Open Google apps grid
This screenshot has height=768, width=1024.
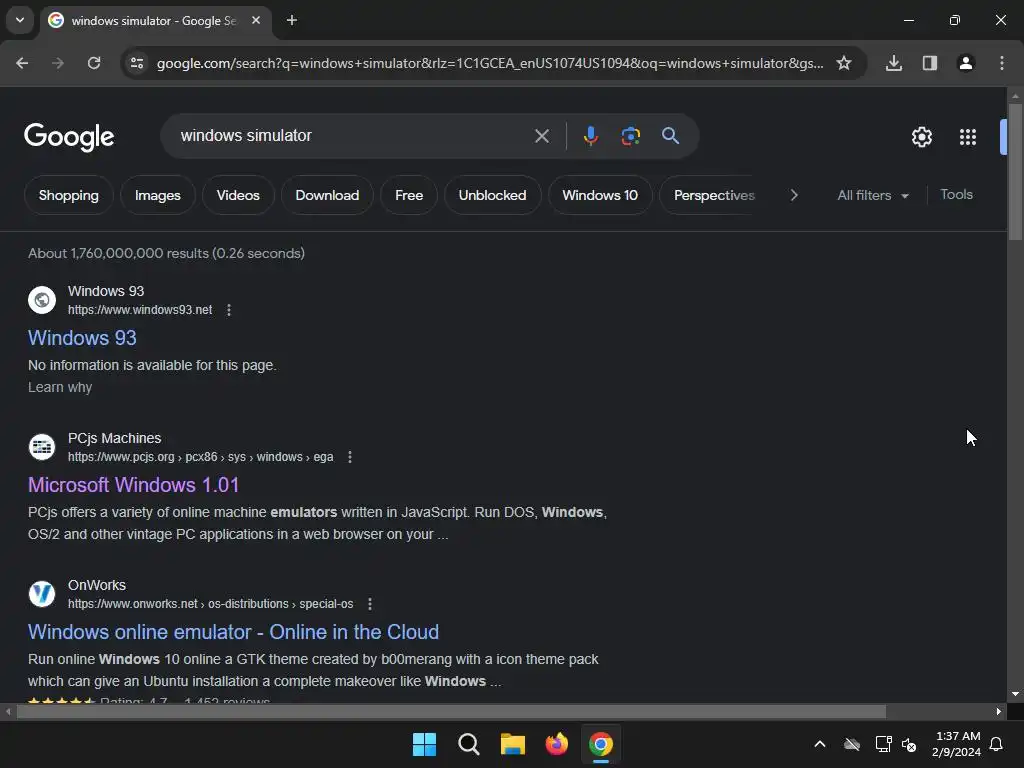point(968,137)
